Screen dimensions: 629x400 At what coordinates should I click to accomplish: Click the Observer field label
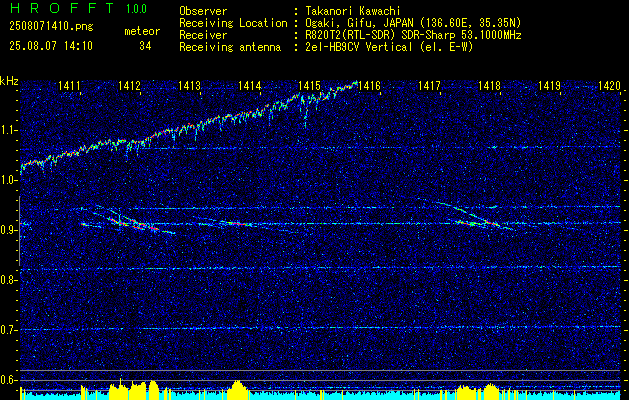click(203, 11)
